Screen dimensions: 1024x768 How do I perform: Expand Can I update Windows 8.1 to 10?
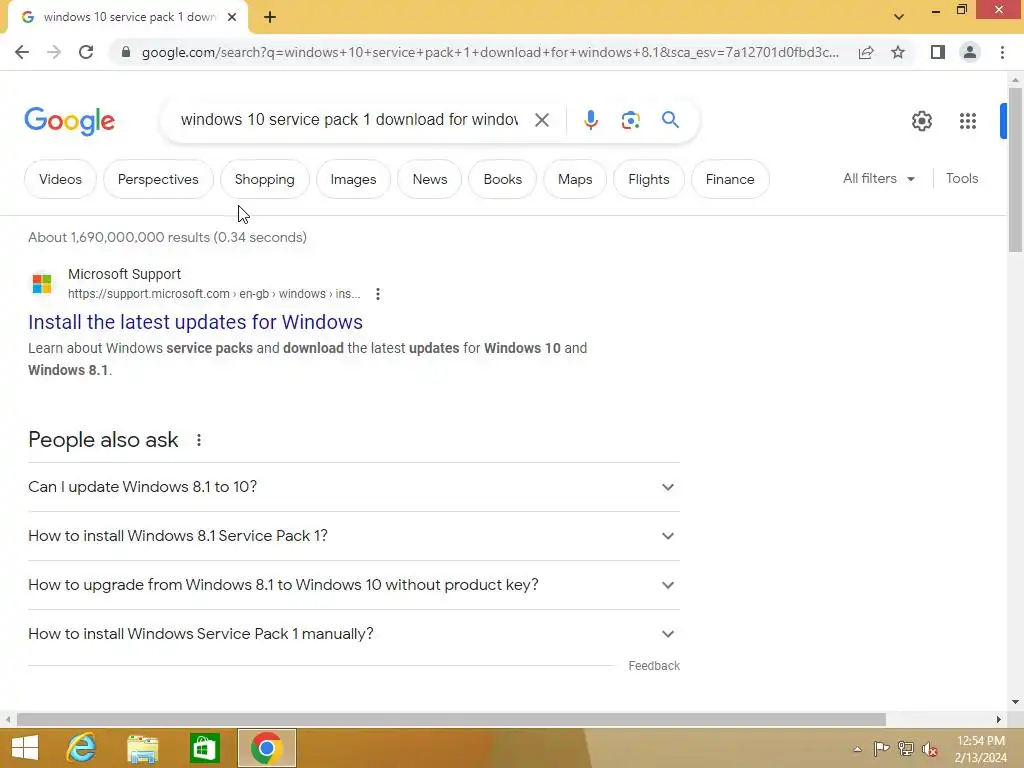(x=353, y=487)
